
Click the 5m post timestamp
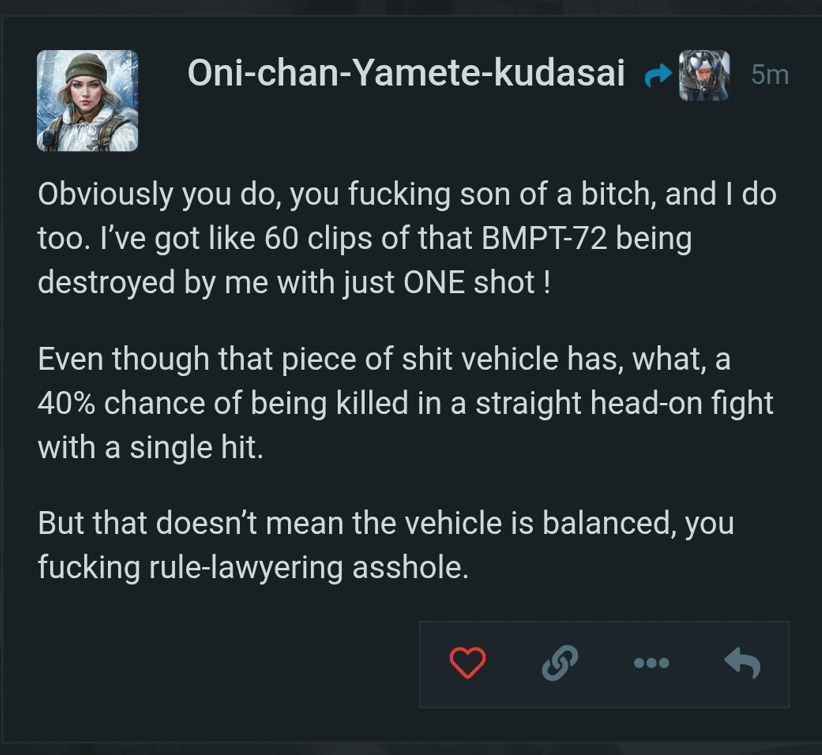pyautogui.click(x=769, y=75)
